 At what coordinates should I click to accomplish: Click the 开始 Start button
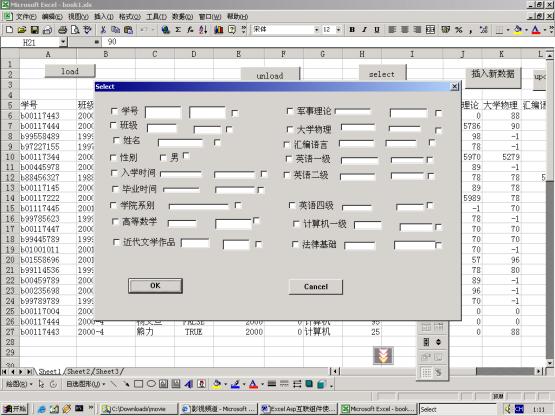[15, 409]
